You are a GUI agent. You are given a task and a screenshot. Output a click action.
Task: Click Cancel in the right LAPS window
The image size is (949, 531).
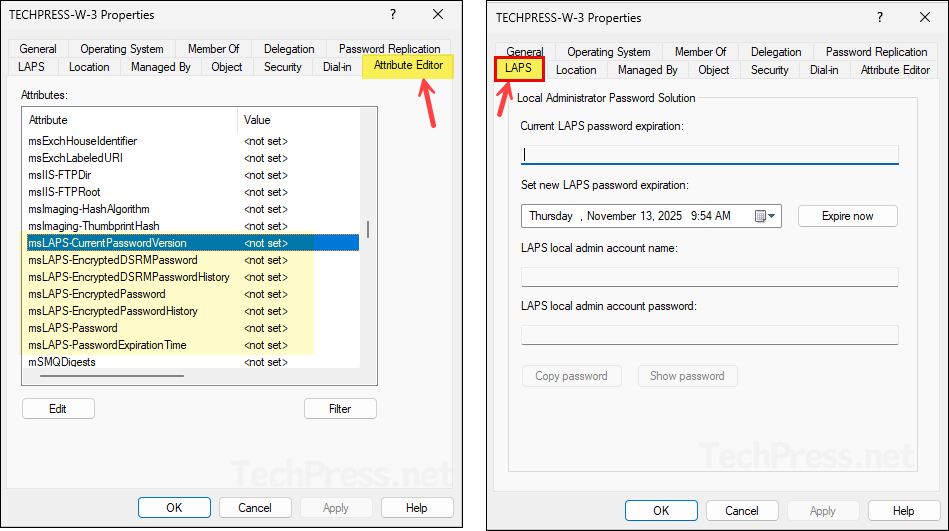point(741,510)
